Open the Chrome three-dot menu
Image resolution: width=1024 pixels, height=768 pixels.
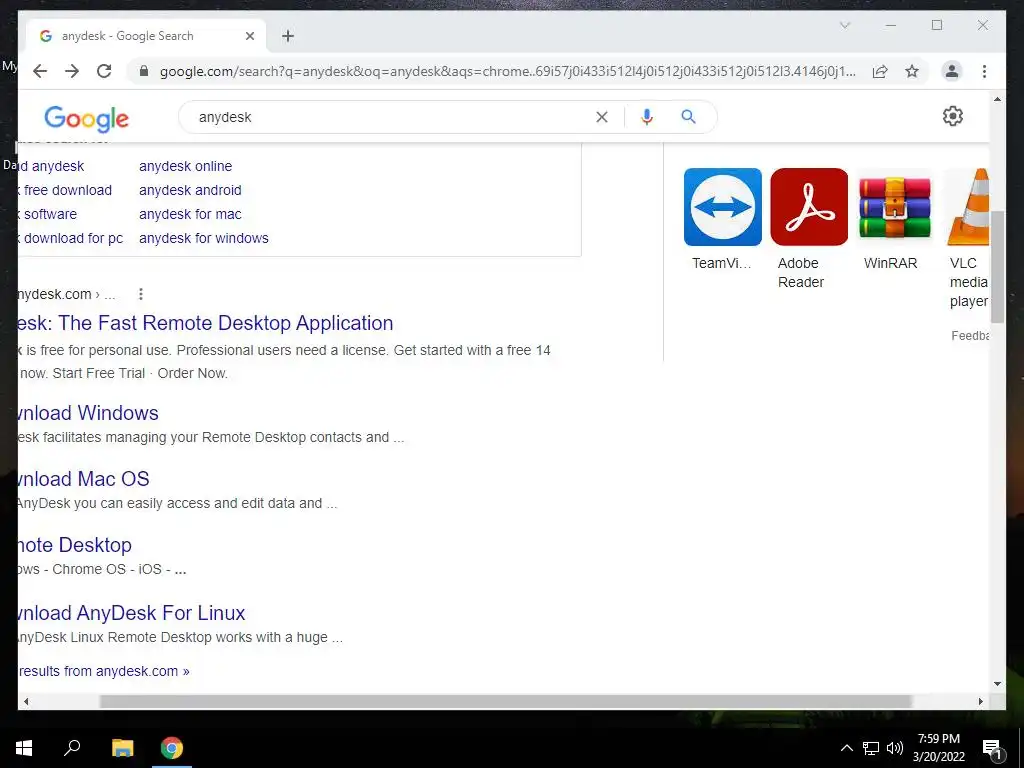point(984,71)
